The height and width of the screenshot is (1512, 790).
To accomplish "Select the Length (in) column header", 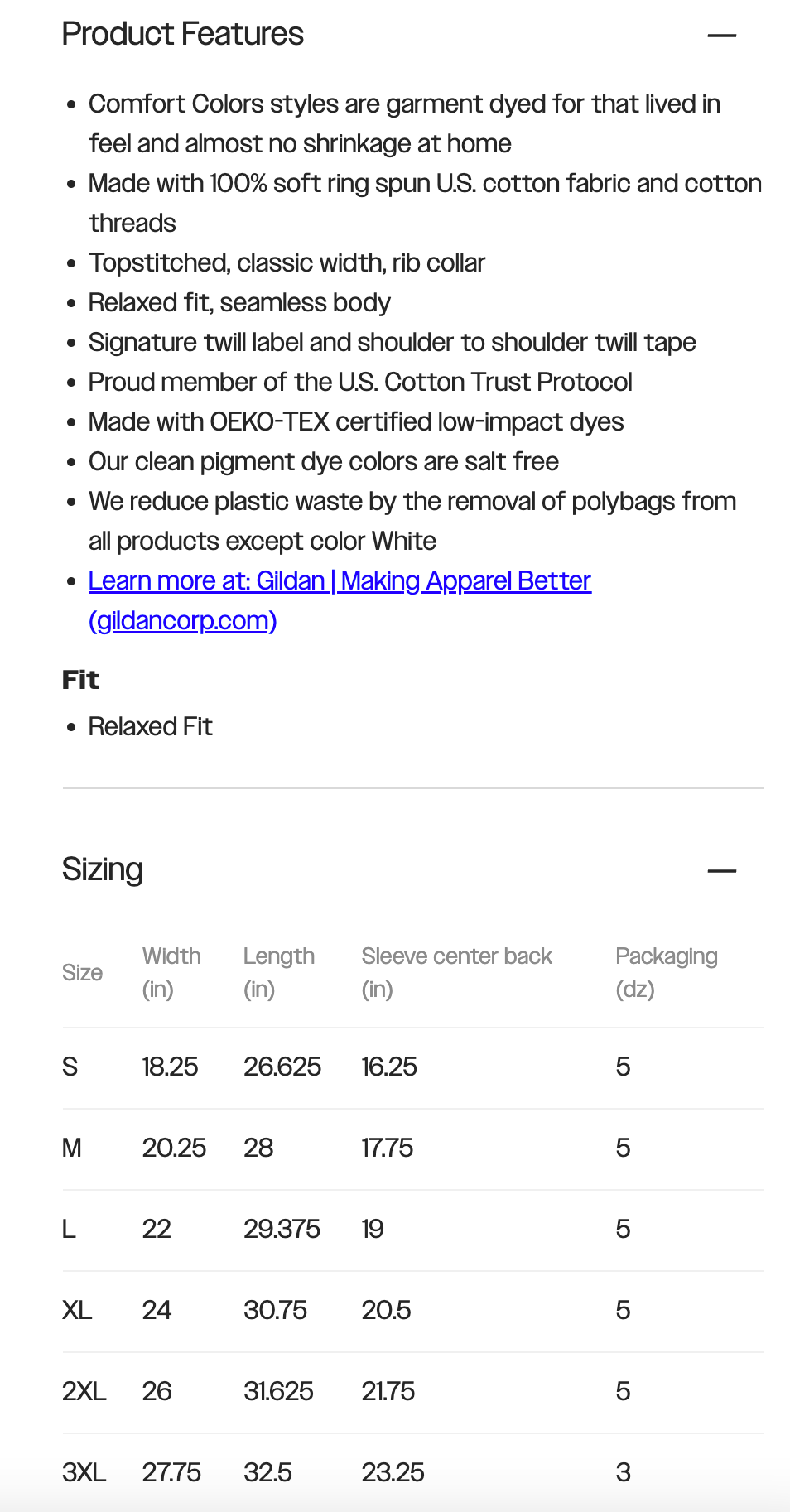I will point(278,972).
